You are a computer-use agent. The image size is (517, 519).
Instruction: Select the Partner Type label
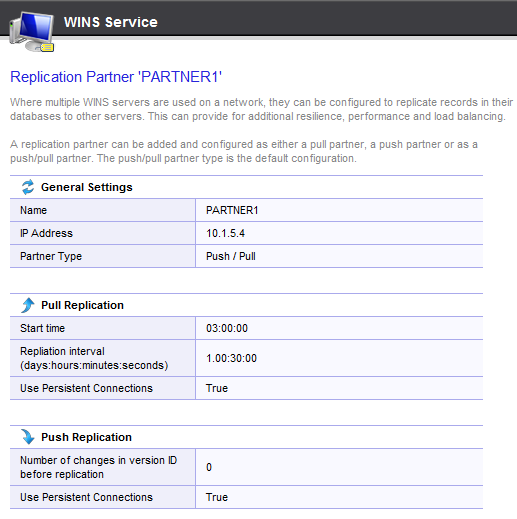[51, 256]
